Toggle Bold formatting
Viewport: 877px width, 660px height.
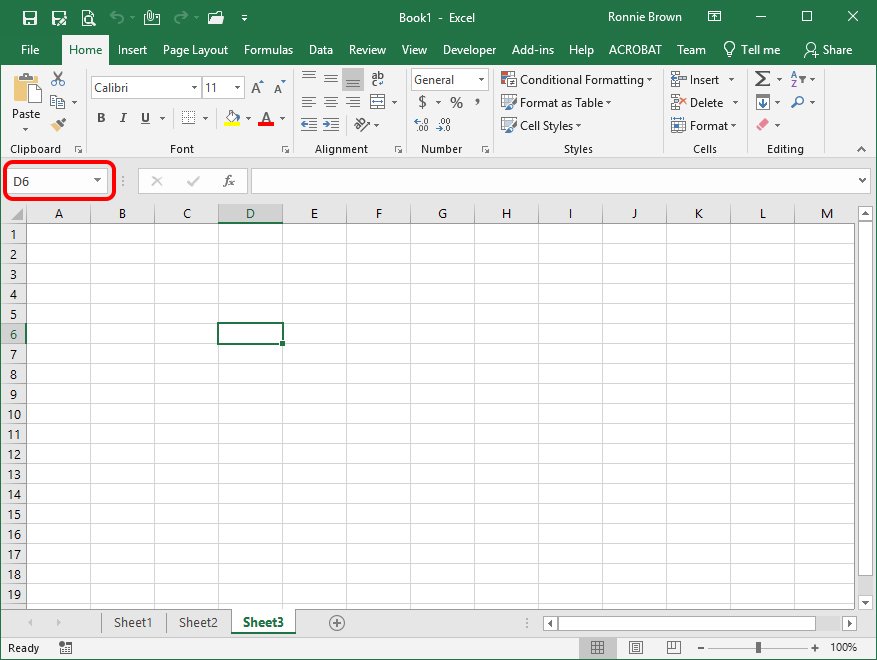point(101,118)
